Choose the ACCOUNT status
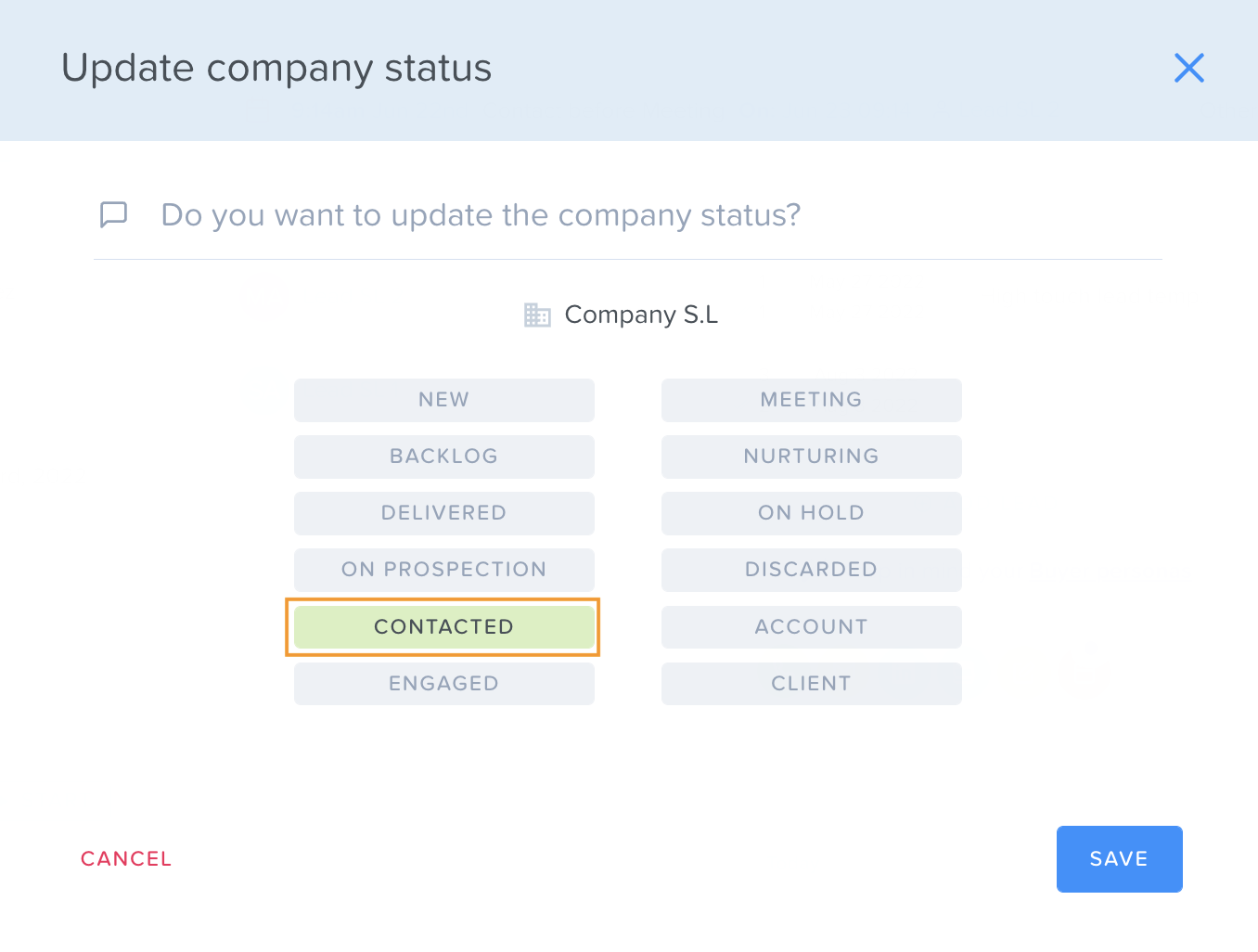 pyautogui.click(x=812, y=627)
